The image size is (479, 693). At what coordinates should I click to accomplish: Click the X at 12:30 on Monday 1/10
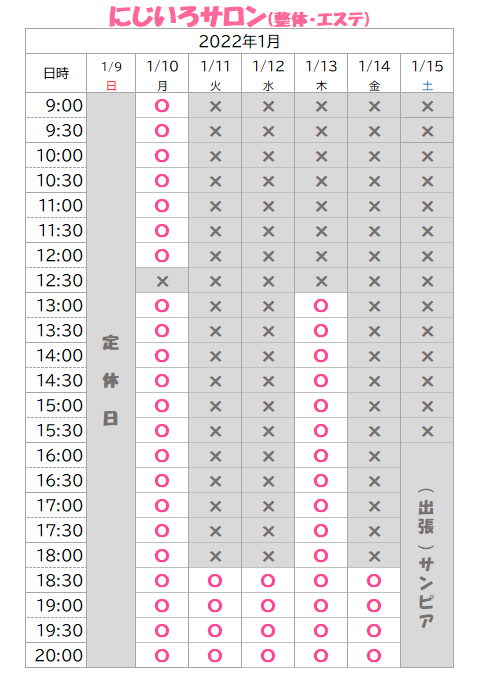162,281
